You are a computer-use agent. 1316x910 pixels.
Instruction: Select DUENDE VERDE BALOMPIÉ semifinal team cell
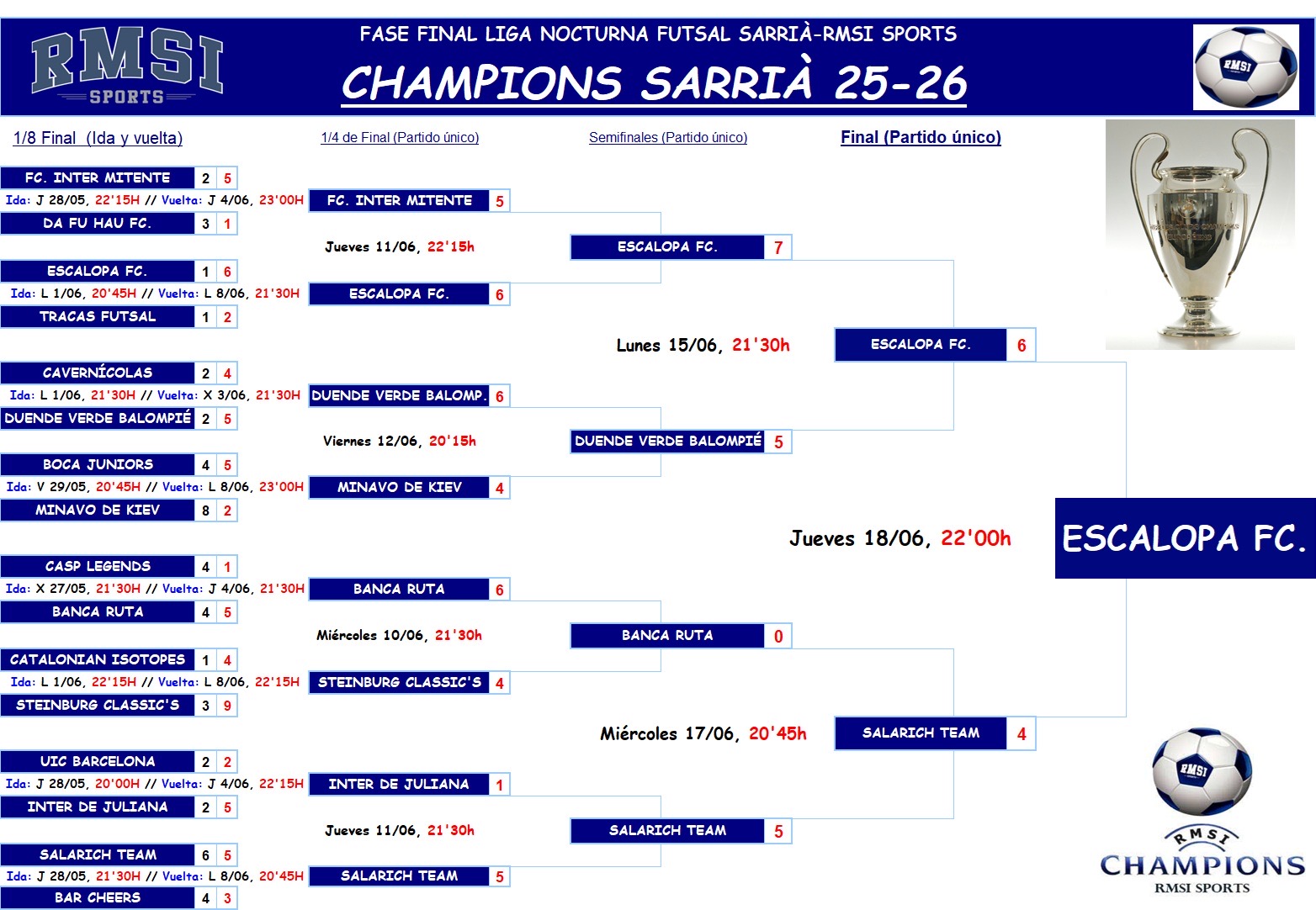click(668, 441)
